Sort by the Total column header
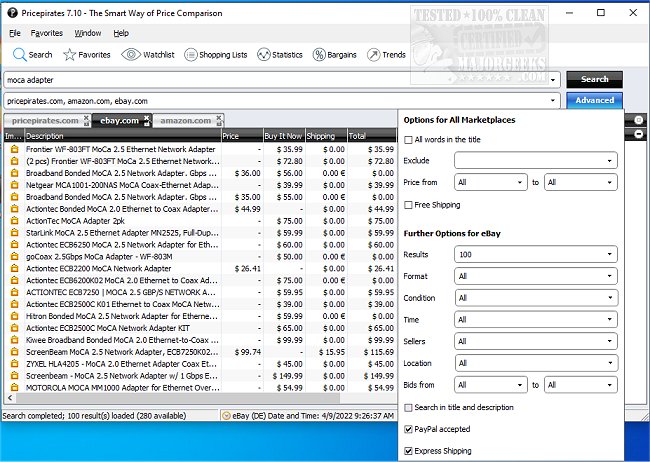The image size is (650, 462). coord(372,136)
